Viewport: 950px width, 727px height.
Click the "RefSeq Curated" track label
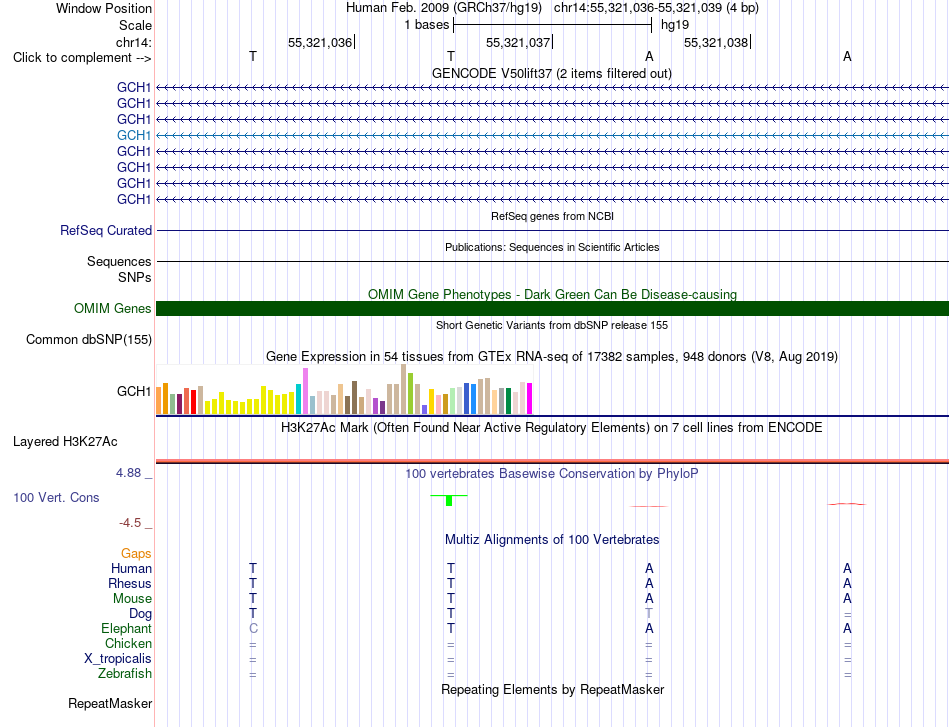coord(105,230)
